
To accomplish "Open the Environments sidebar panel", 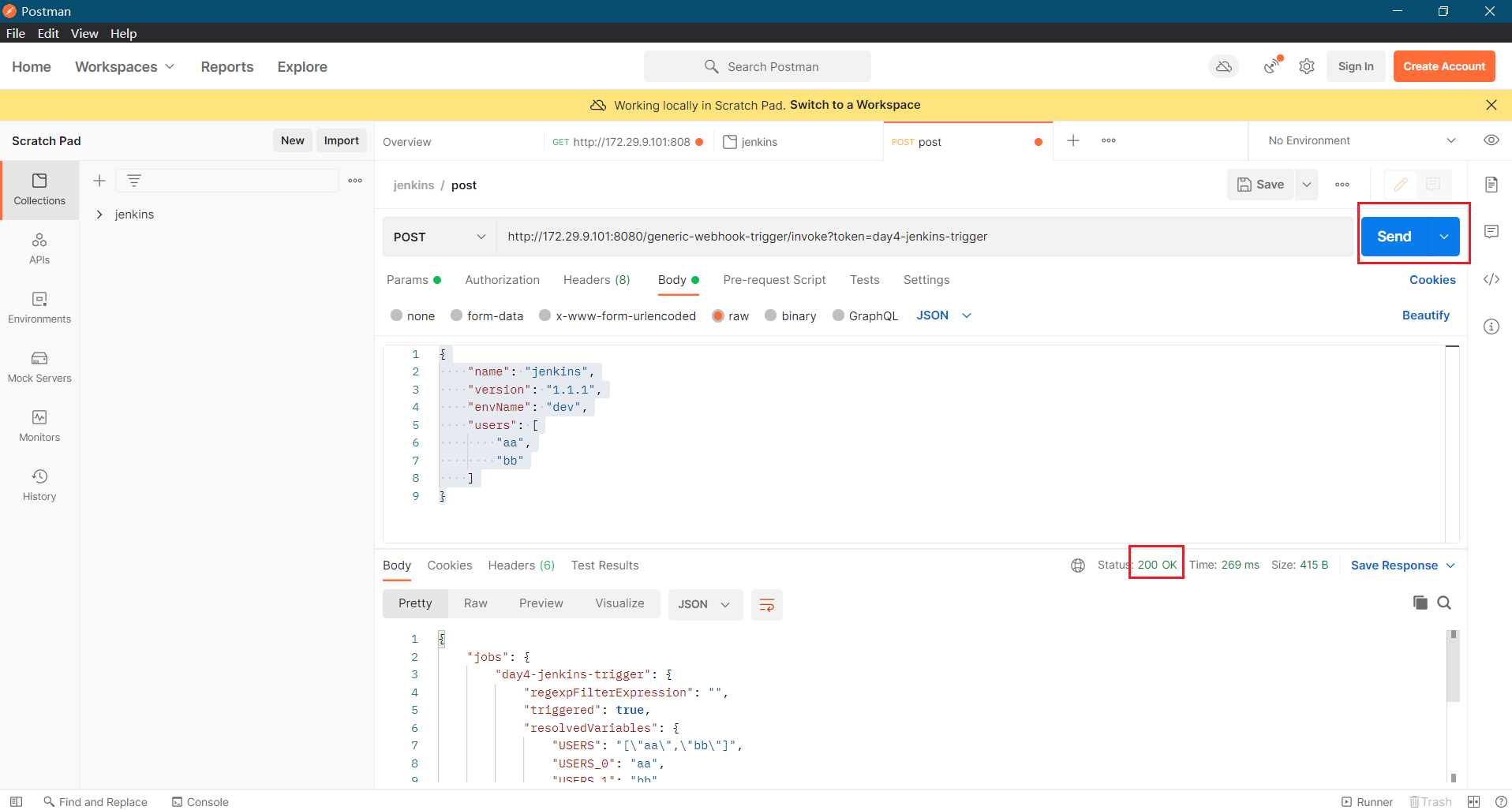I will pyautogui.click(x=39, y=308).
